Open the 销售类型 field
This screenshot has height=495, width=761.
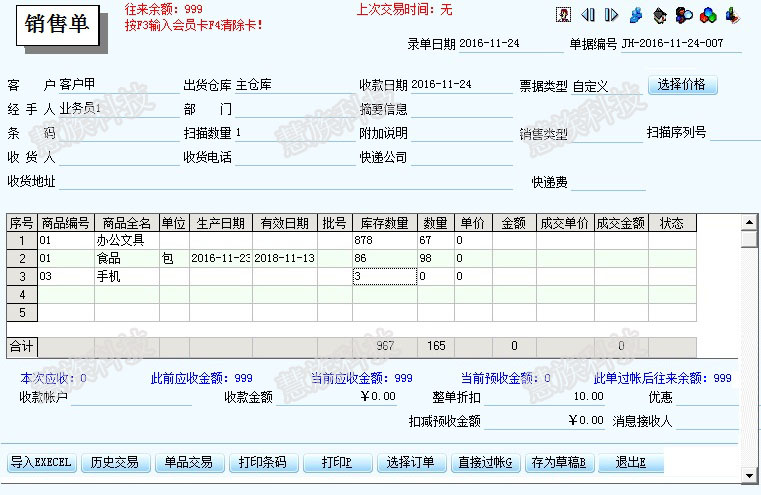pyautogui.click(x=607, y=134)
